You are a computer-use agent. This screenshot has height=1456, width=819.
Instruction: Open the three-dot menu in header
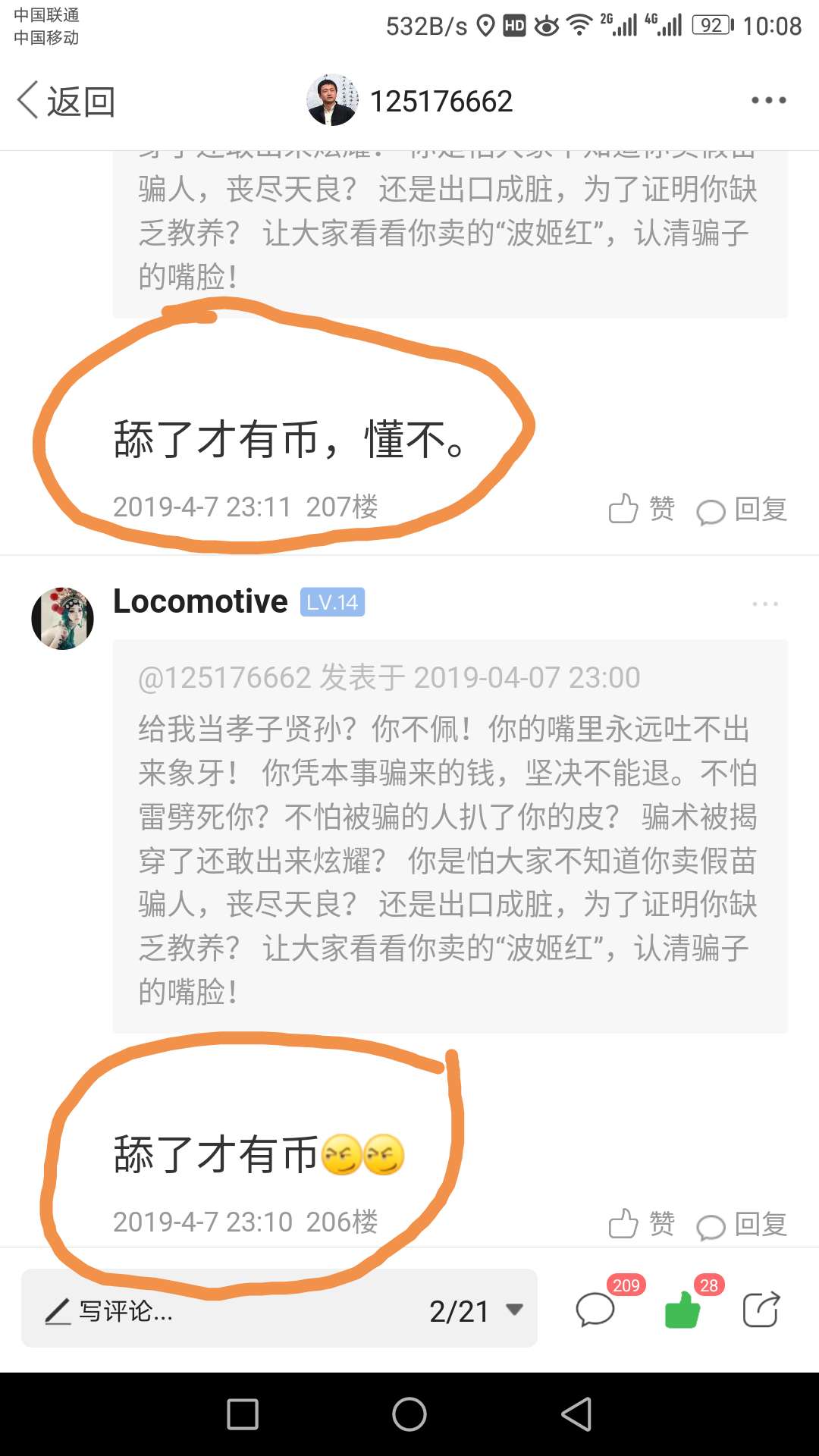(768, 100)
